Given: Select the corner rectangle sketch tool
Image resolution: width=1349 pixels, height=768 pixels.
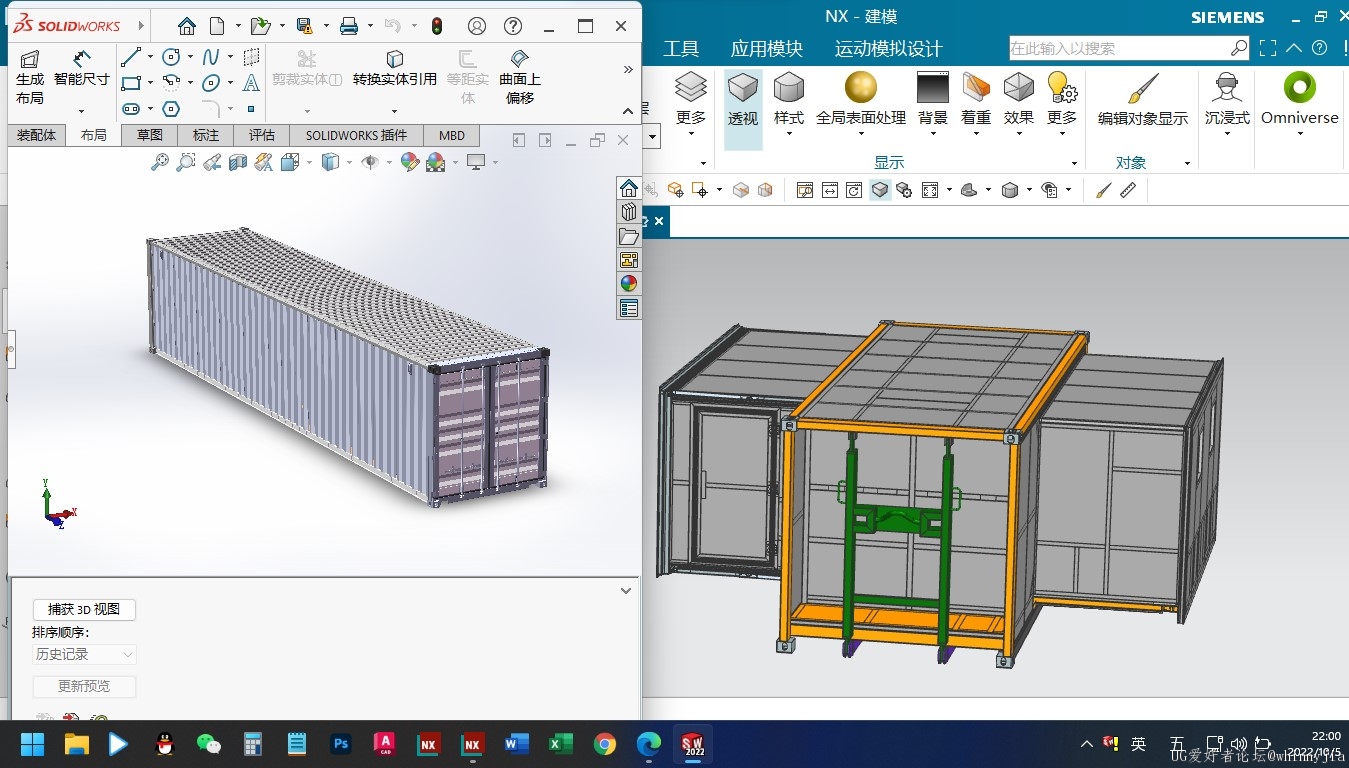Looking at the screenshot, I should (130, 83).
